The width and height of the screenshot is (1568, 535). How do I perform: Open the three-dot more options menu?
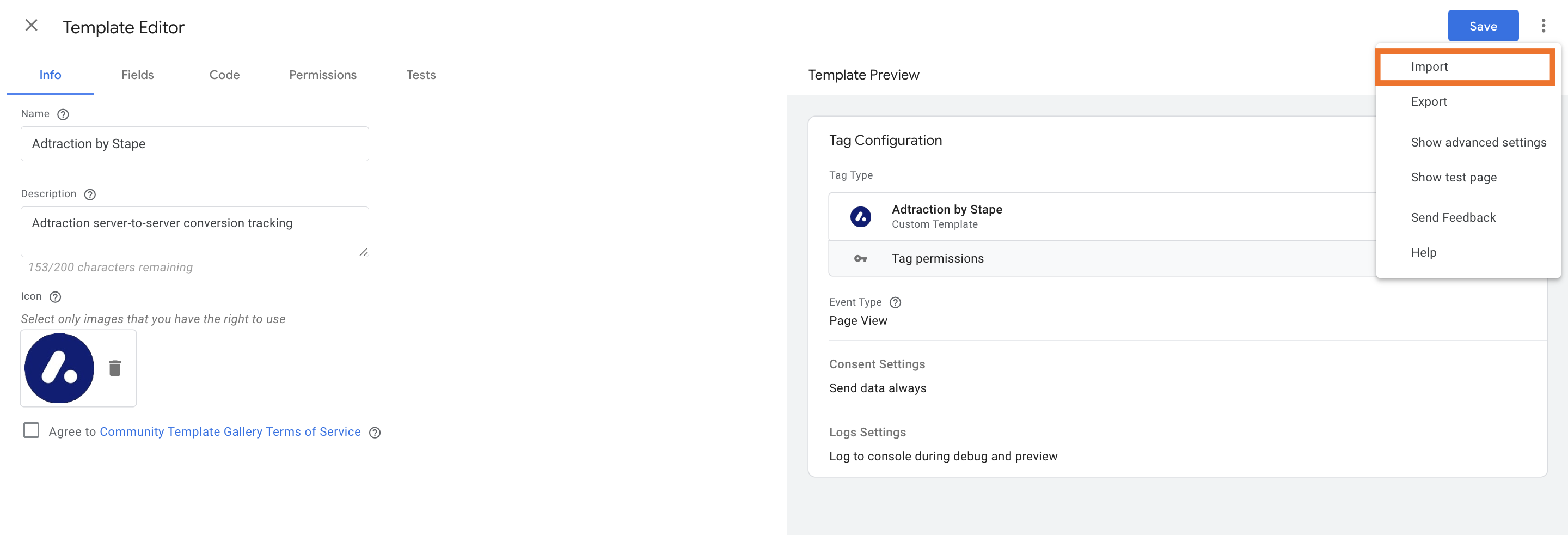pyautogui.click(x=1543, y=26)
